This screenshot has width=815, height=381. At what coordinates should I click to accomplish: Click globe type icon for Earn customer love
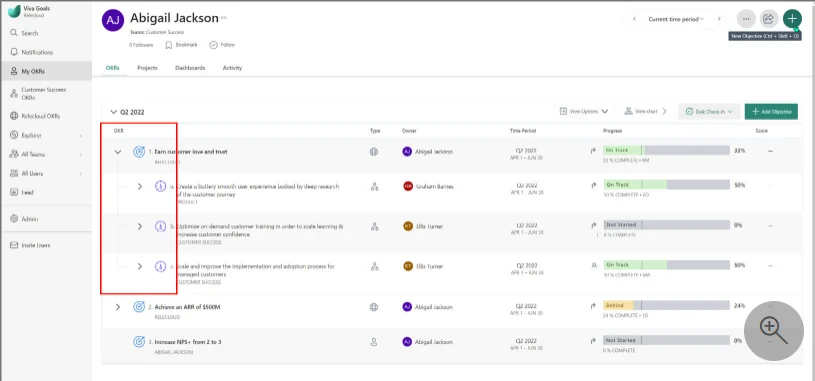tap(374, 152)
